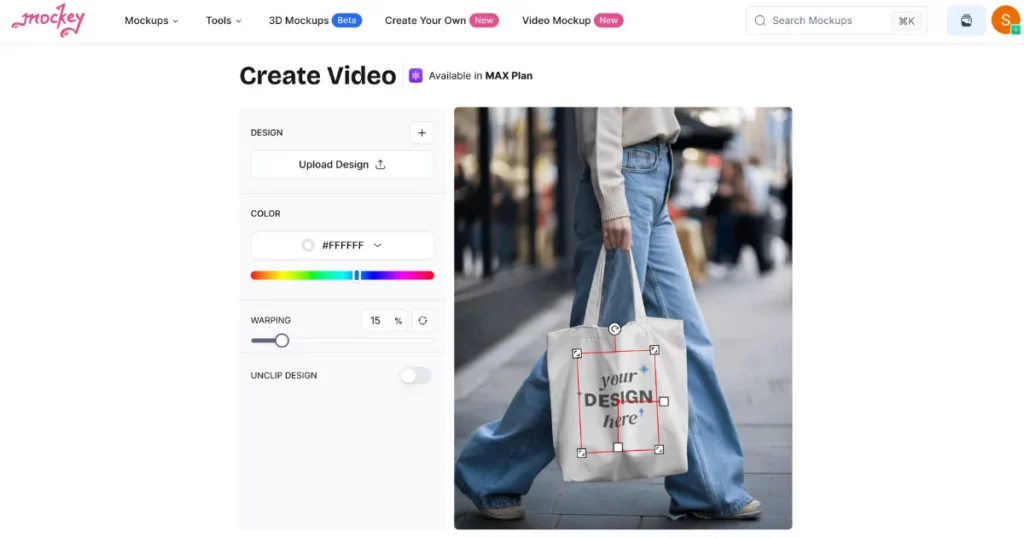Screen dimensions: 1024x538
Task: Reset the warping value
Action: click(423, 321)
